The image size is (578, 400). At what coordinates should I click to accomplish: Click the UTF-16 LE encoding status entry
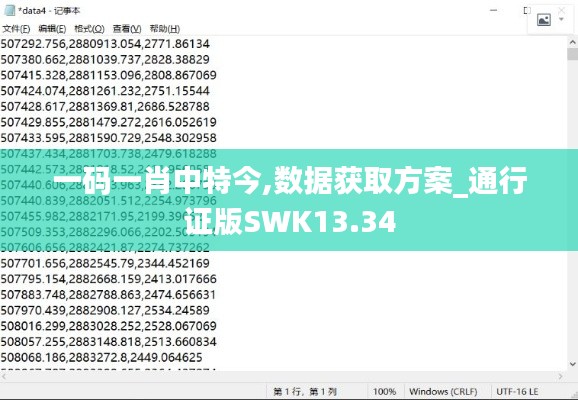point(517,391)
